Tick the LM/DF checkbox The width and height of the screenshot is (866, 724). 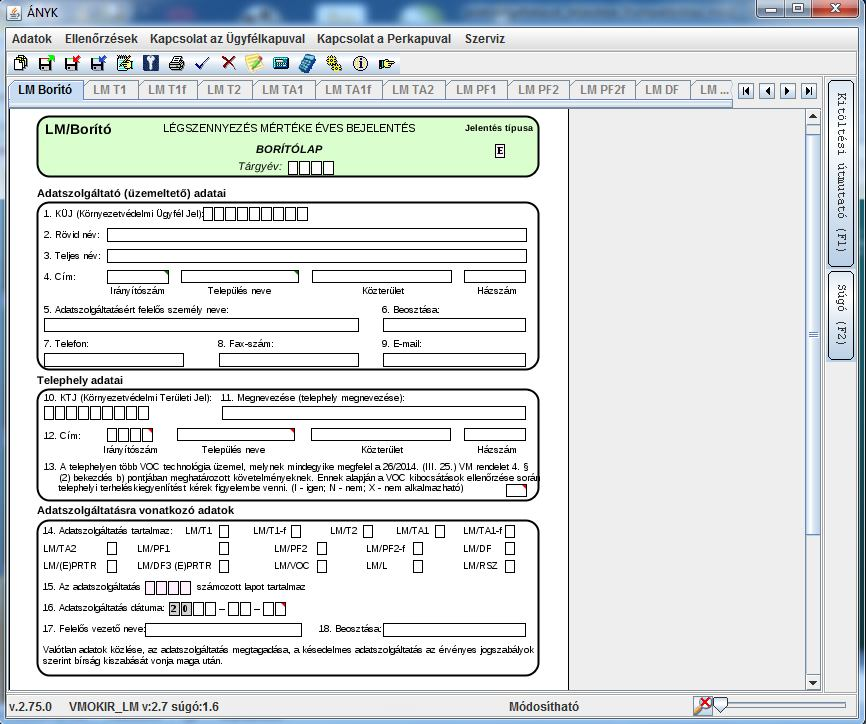coord(510,548)
